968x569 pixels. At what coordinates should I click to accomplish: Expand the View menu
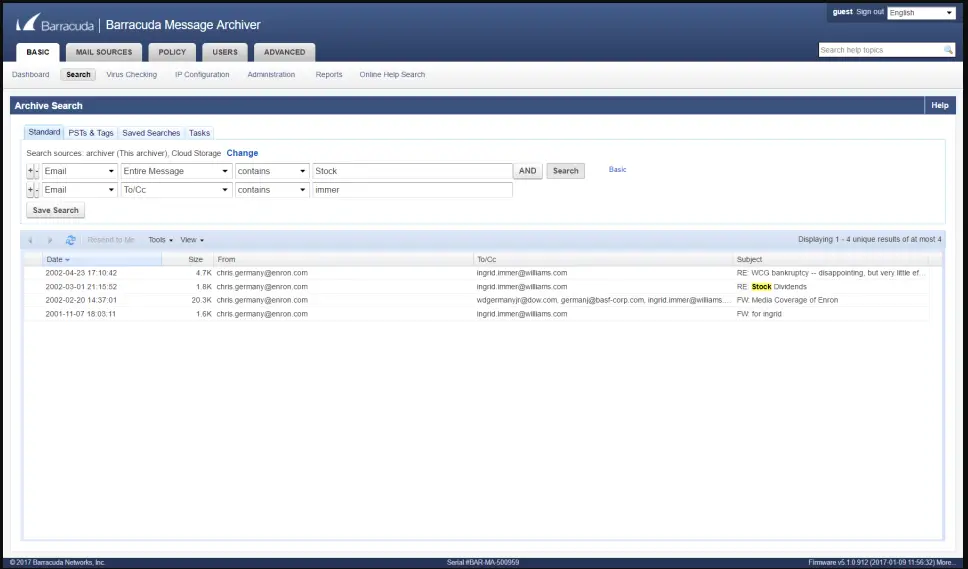click(x=192, y=240)
